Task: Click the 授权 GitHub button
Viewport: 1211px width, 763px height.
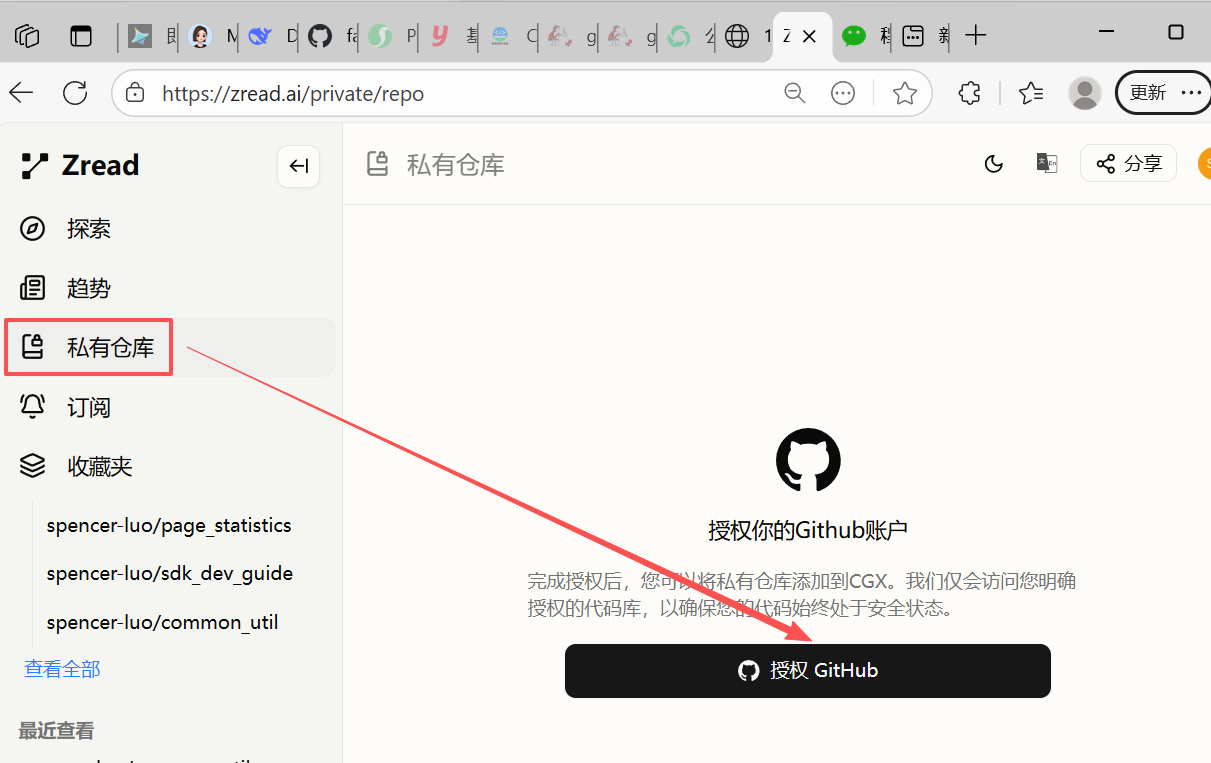Action: (807, 671)
